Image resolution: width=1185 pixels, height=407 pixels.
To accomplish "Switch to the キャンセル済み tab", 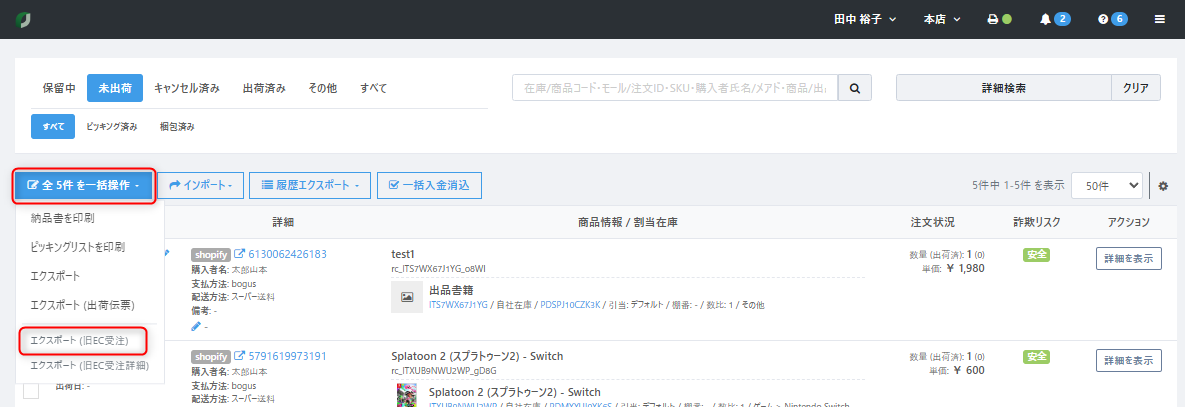I will coord(187,88).
